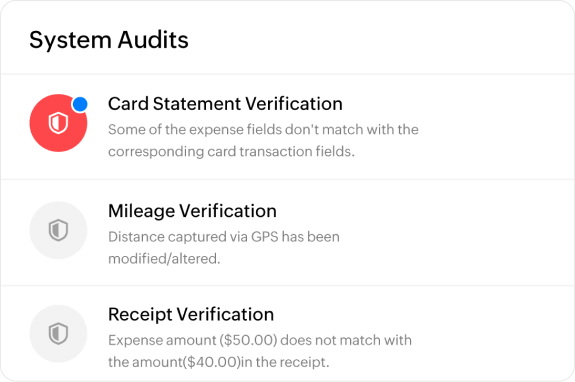Select the gray Receipt Verification shield icon
Image resolution: width=575 pixels, height=382 pixels.
point(58,334)
